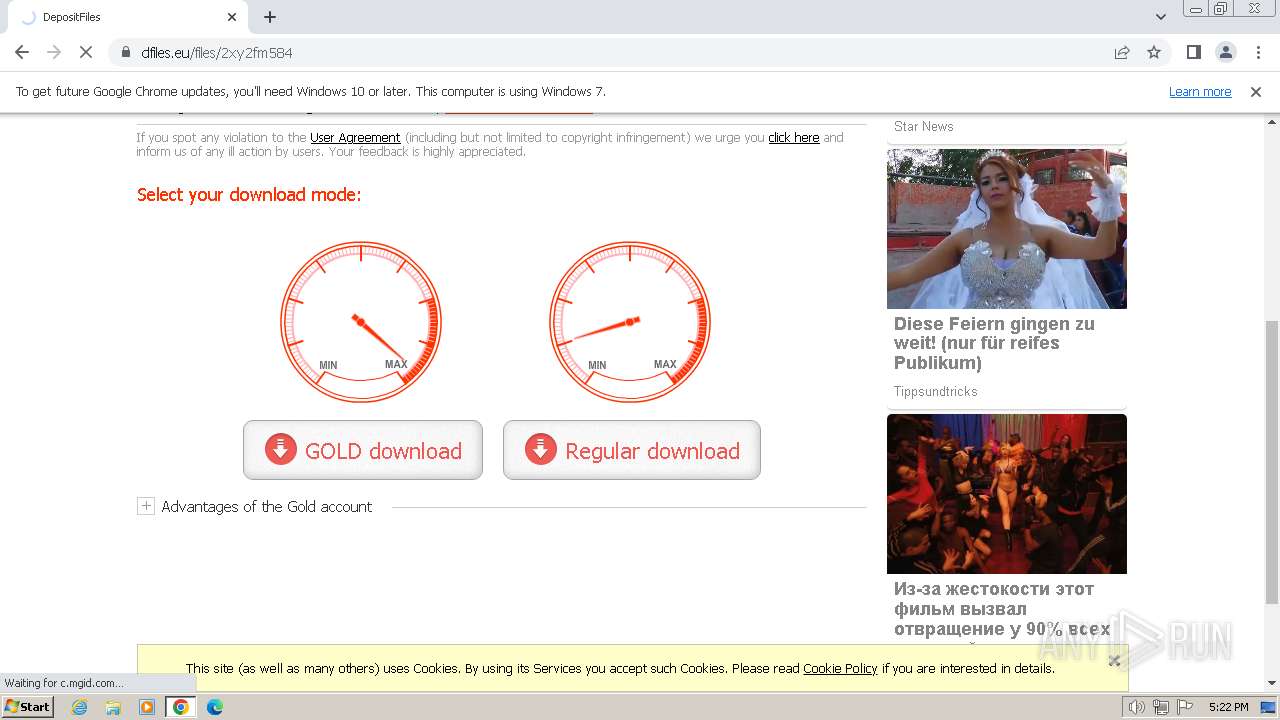Click the network tray icon
Image resolution: width=1280 pixels, height=720 pixels.
pyautogui.click(x=1160, y=707)
